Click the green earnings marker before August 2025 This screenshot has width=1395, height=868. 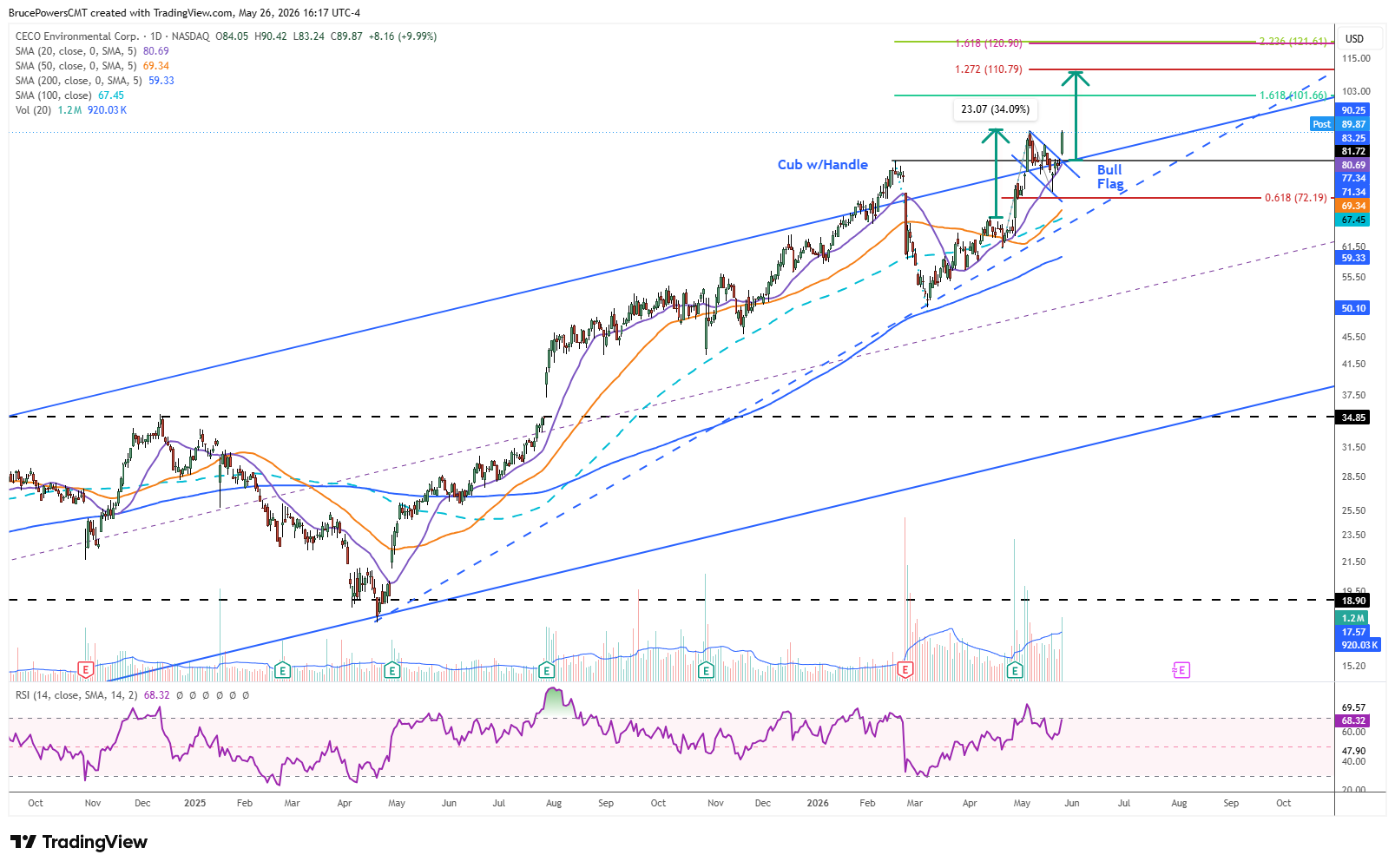click(546, 669)
